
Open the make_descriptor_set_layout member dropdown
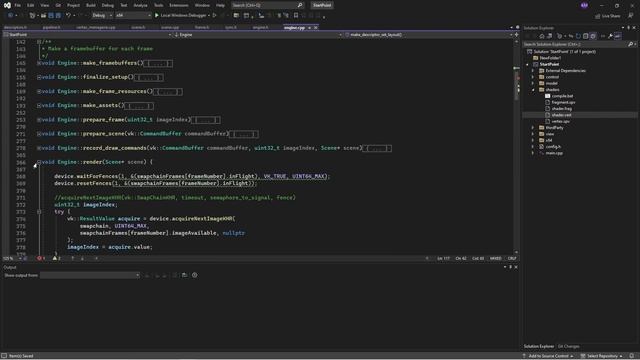coord(429,35)
